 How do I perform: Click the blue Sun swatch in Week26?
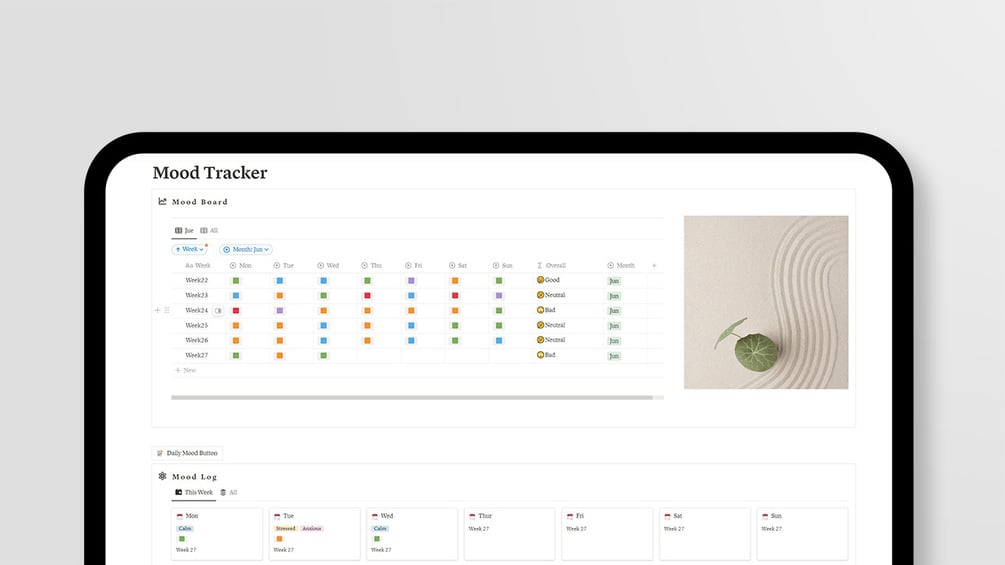click(x=499, y=341)
